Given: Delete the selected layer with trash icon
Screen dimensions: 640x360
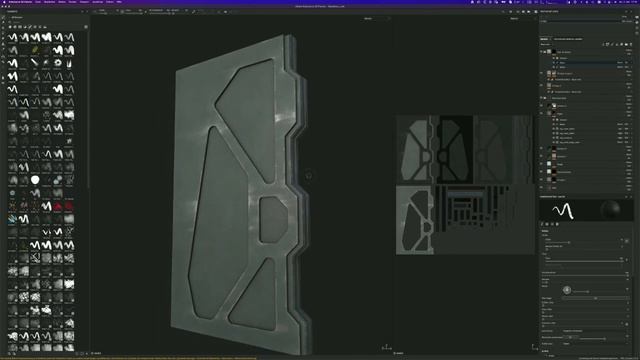Looking at the screenshot, I should click(631, 44).
